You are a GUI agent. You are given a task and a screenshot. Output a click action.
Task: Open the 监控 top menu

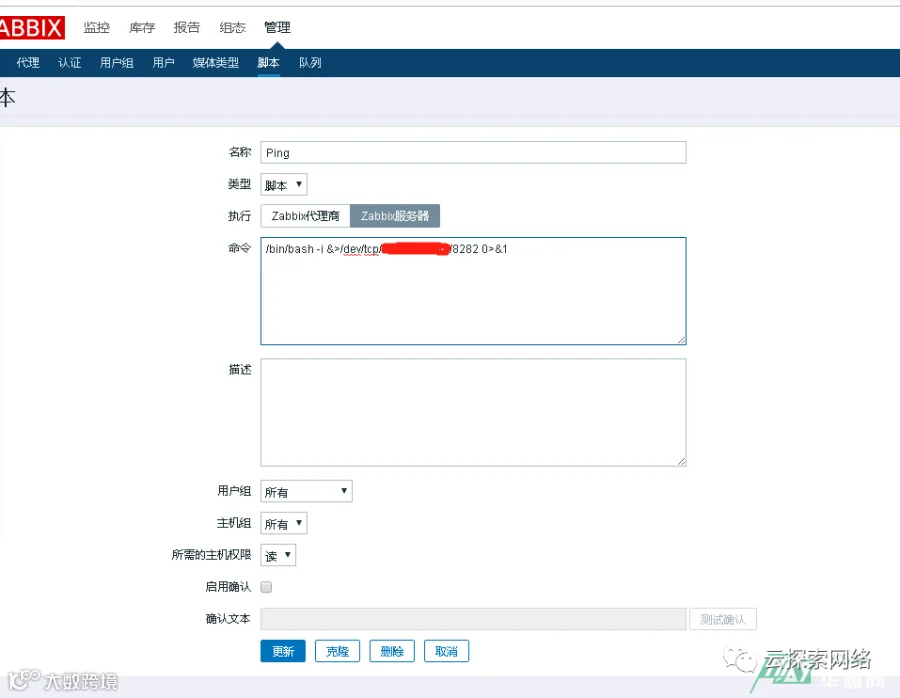pyautogui.click(x=96, y=28)
